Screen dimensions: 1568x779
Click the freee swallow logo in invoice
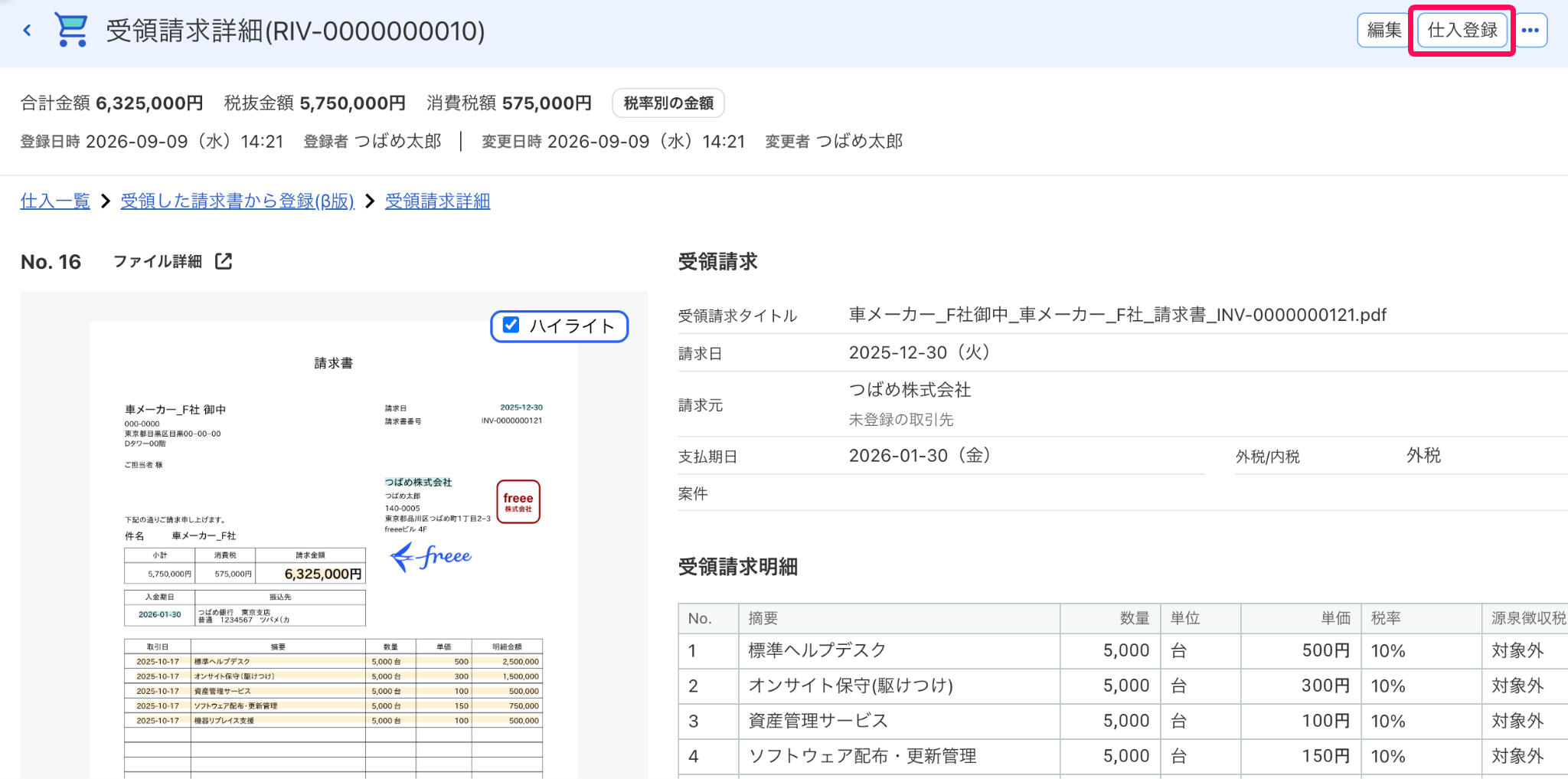431,556
